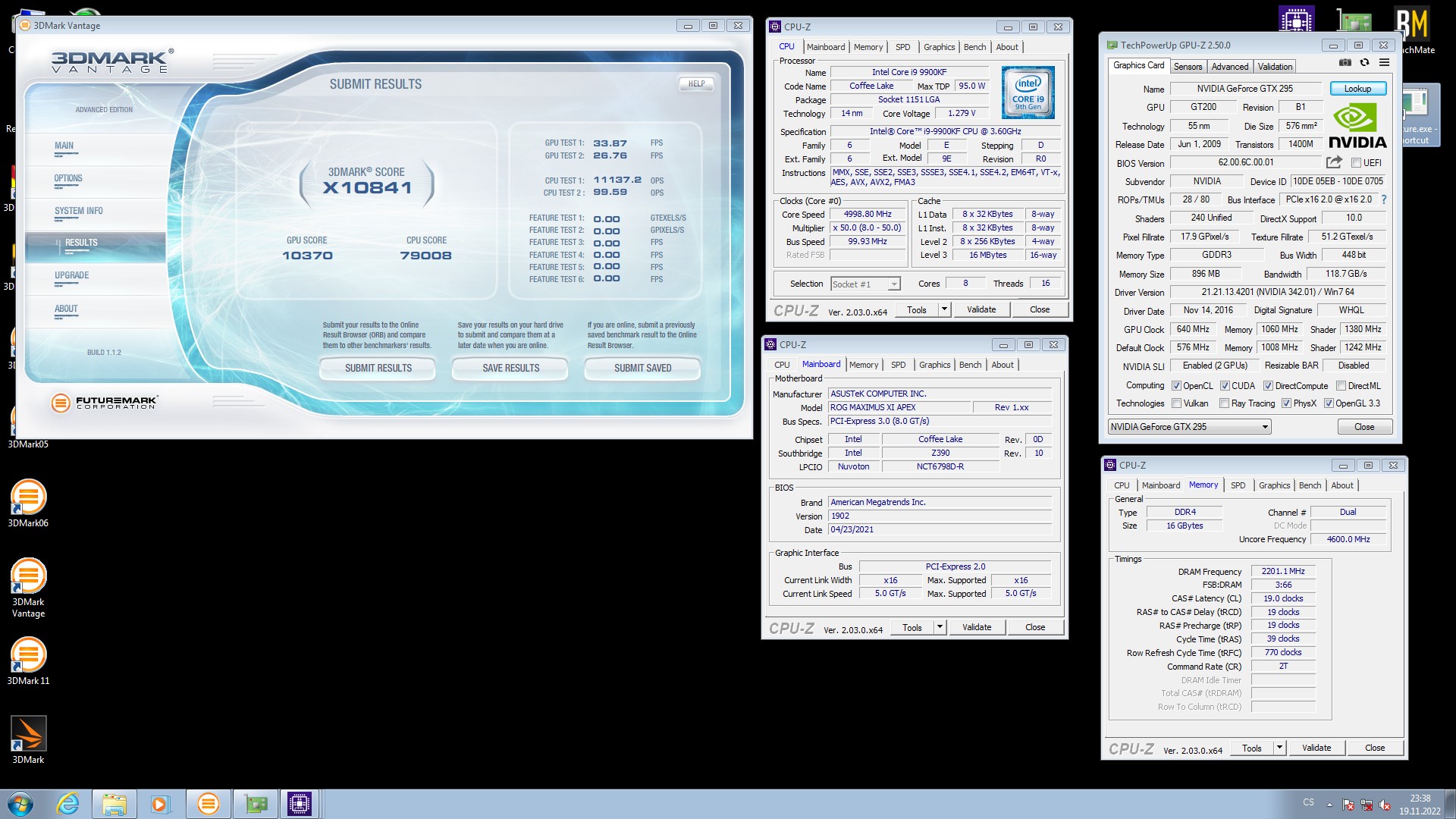Image resolution: width=1456 pixels, height=819 pixels.
Task: Click the BIOS Version field in GPU-Z
Action: [x=1245, y=162]
